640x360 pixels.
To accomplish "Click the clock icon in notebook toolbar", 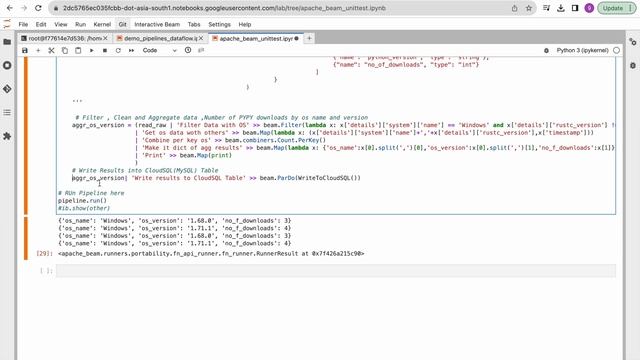I will tap(188, 50).
